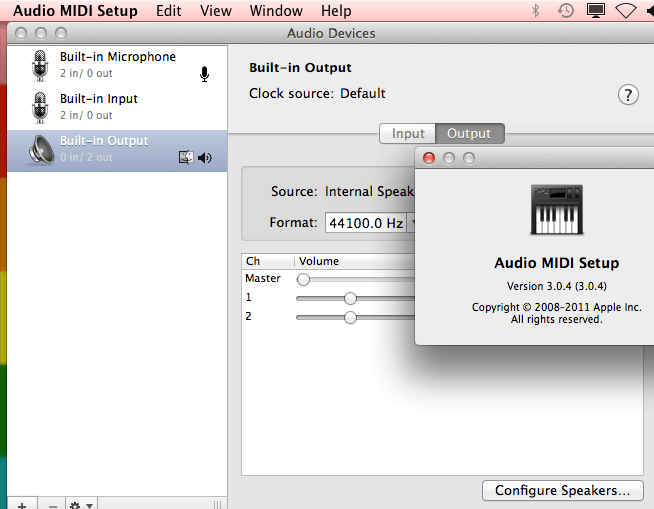Click the system alert sound Finder icon
The height and width of the screenshot is (509, 654).
point(186,157)
